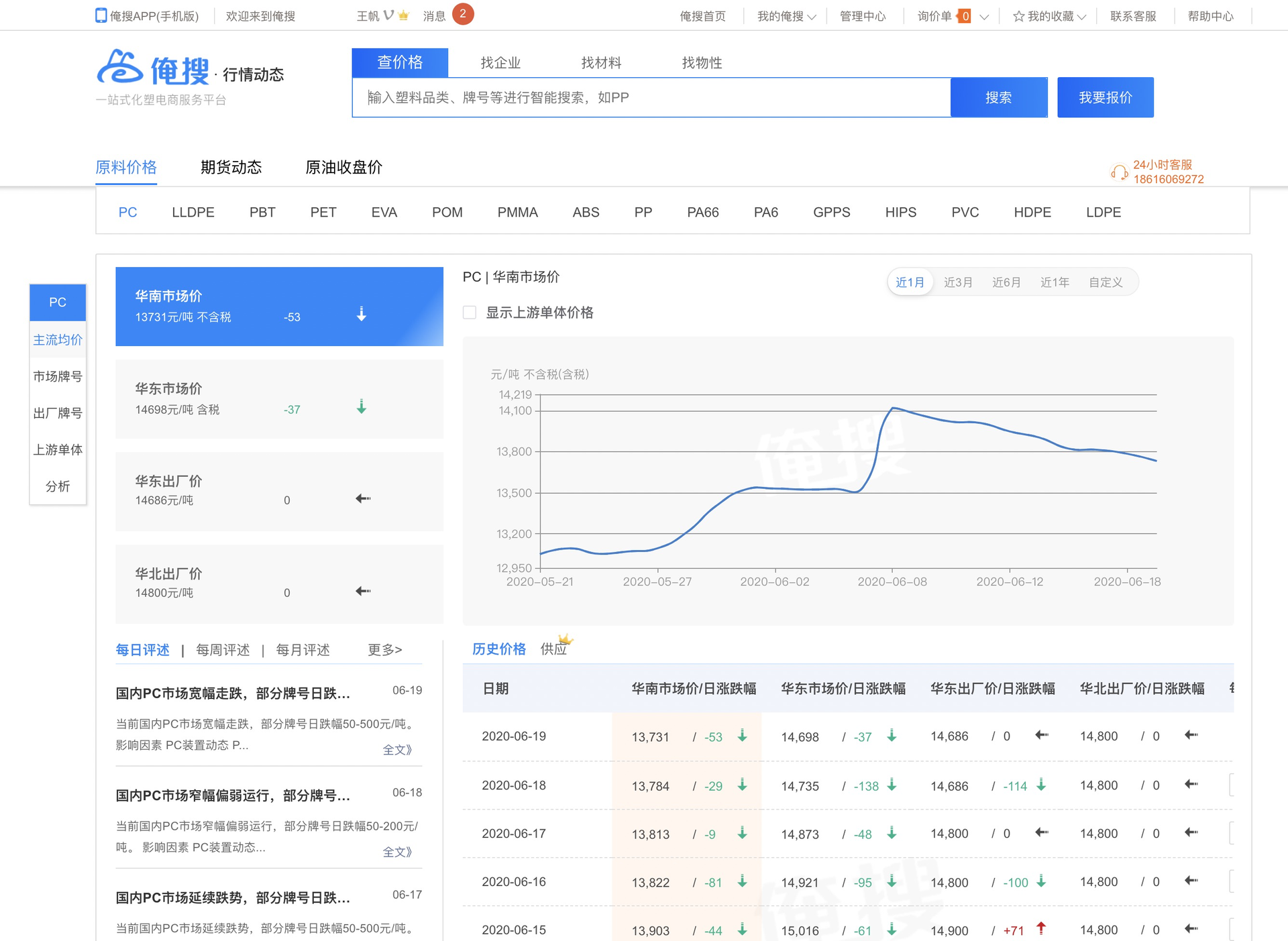Viewport: 1288px width, 941px height.
Task: Select the 近3月 time range option
Action: click(957, 282)
